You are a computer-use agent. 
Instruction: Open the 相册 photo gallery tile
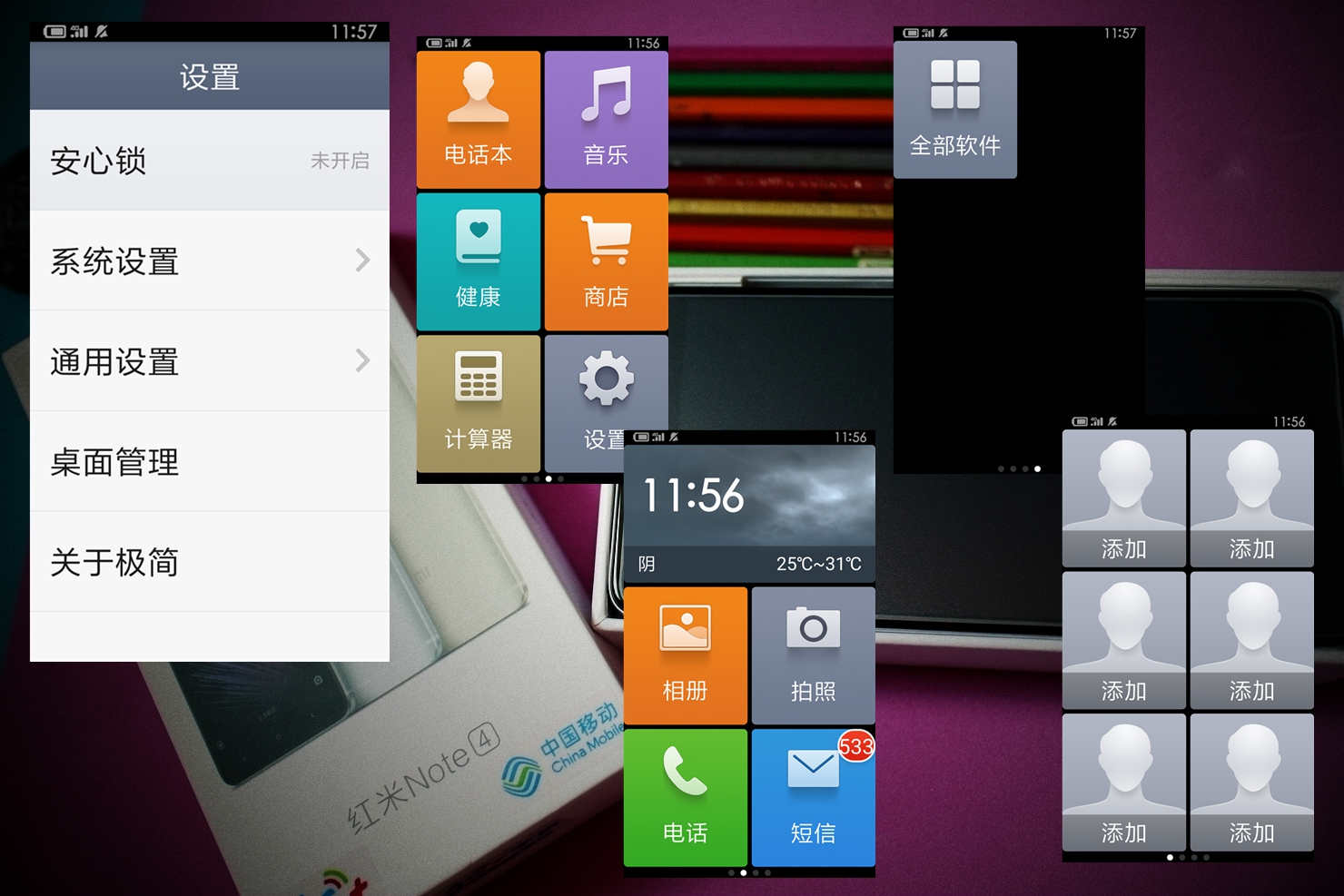tap(685, 655)
